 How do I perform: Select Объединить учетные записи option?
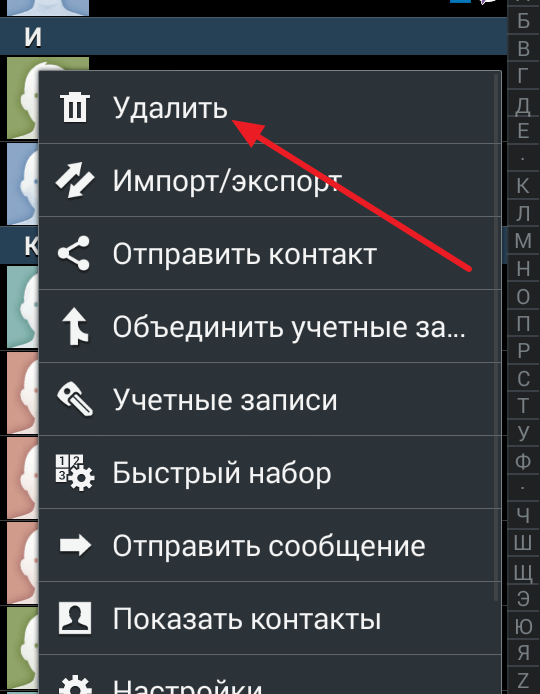[x=270, y=326]
